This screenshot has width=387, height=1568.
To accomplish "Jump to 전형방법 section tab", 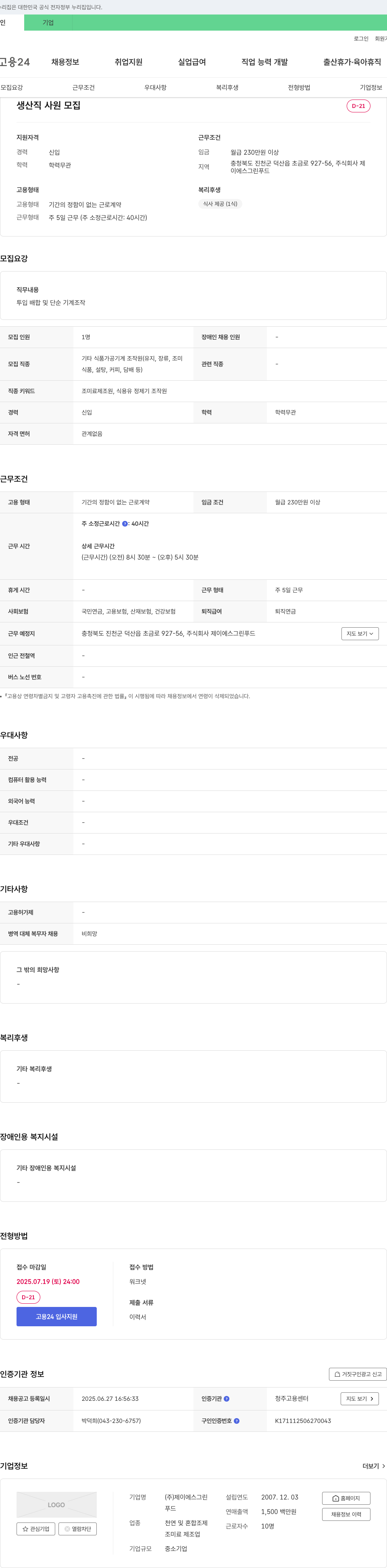I will [x=299, y=88].
